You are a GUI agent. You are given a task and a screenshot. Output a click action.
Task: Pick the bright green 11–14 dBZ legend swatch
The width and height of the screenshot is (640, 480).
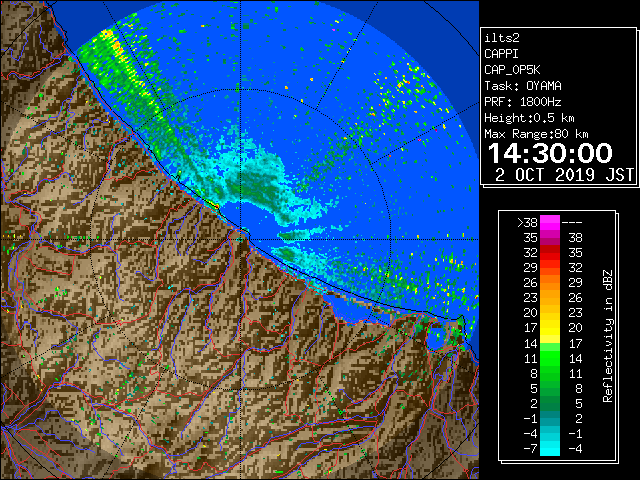click(550, 358)
